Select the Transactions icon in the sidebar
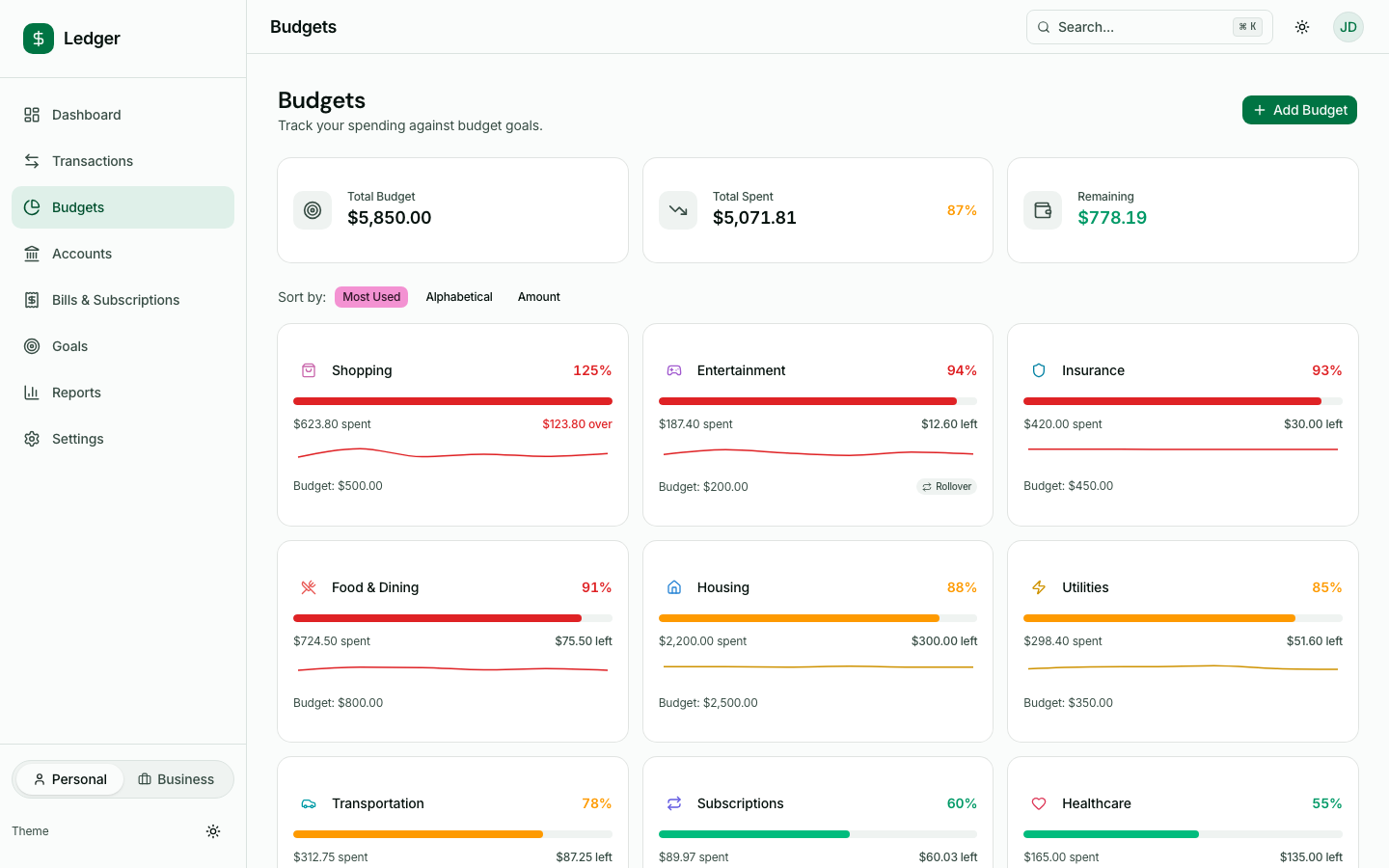The height and width of the screenshot is (868, 1389). [32, 161]
